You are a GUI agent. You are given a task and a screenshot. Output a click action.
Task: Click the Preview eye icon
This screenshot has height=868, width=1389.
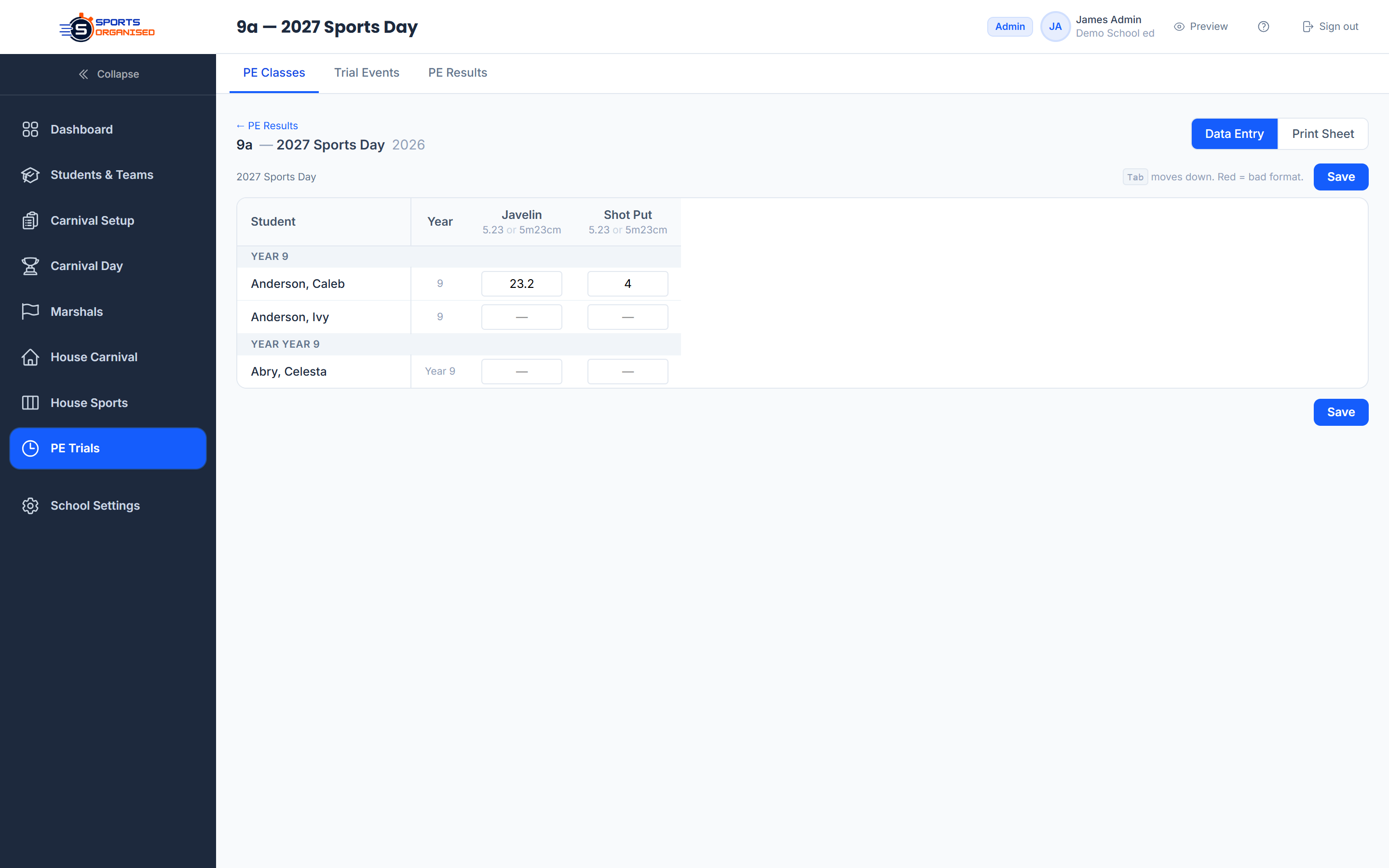point(1179,27)
